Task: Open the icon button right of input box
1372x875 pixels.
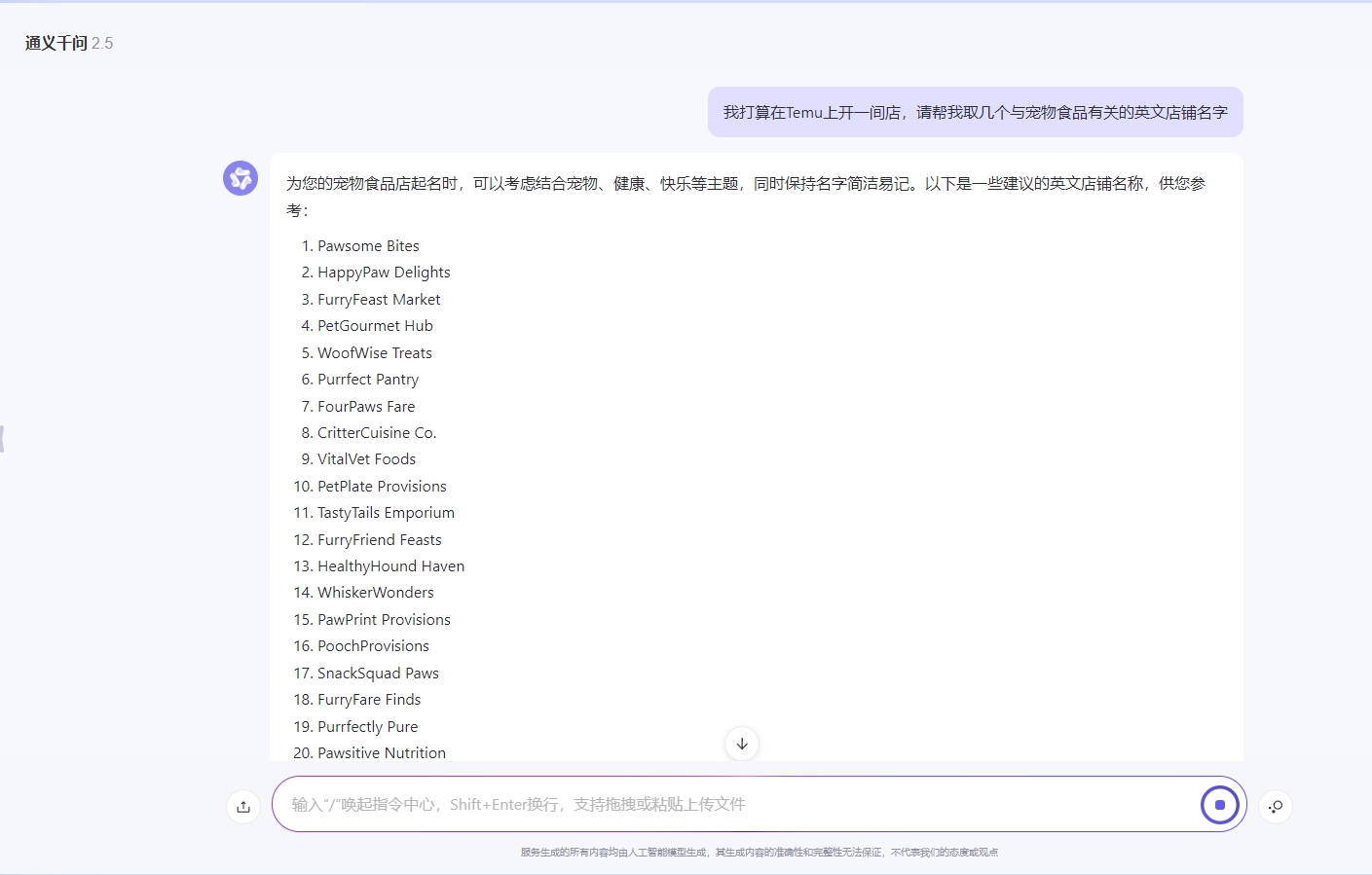Action: 1276,806
